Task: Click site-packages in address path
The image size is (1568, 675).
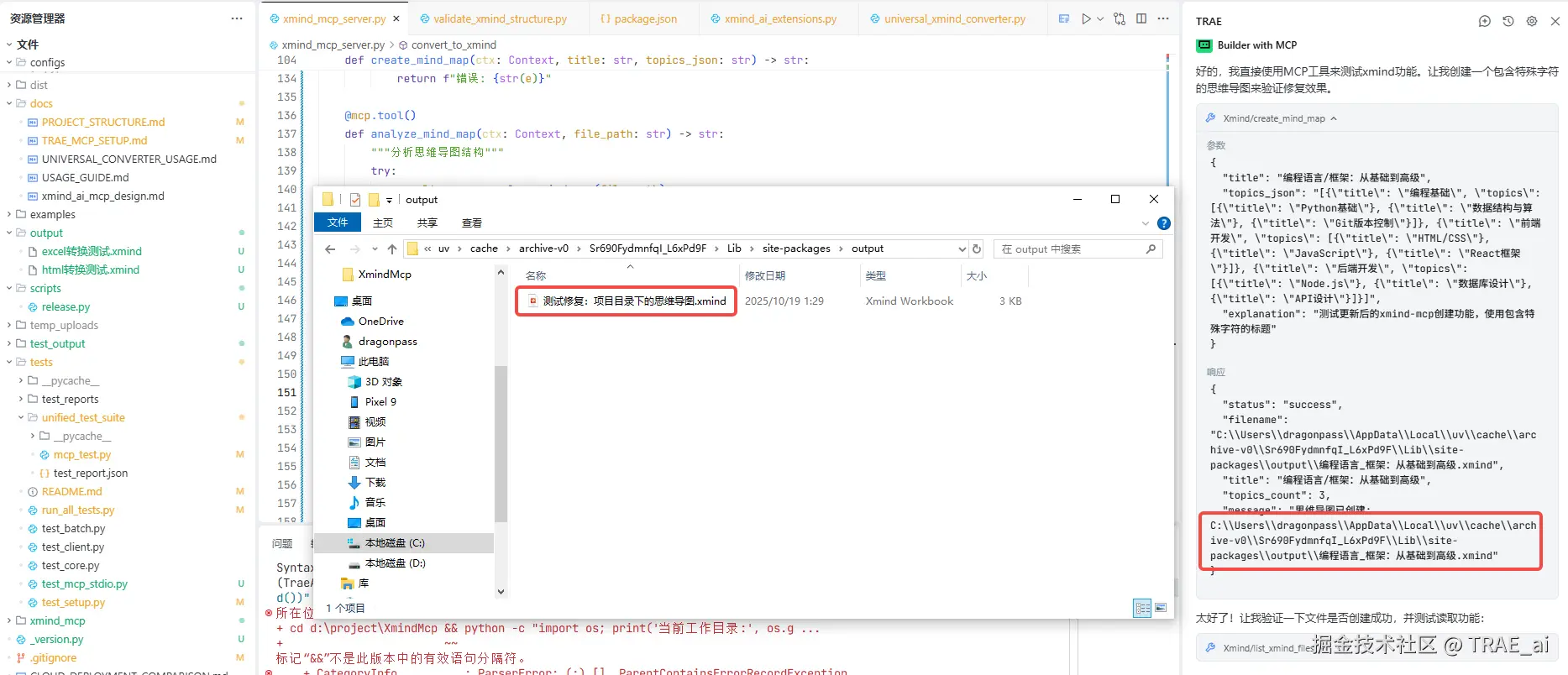Action: [x=796, y=249]
